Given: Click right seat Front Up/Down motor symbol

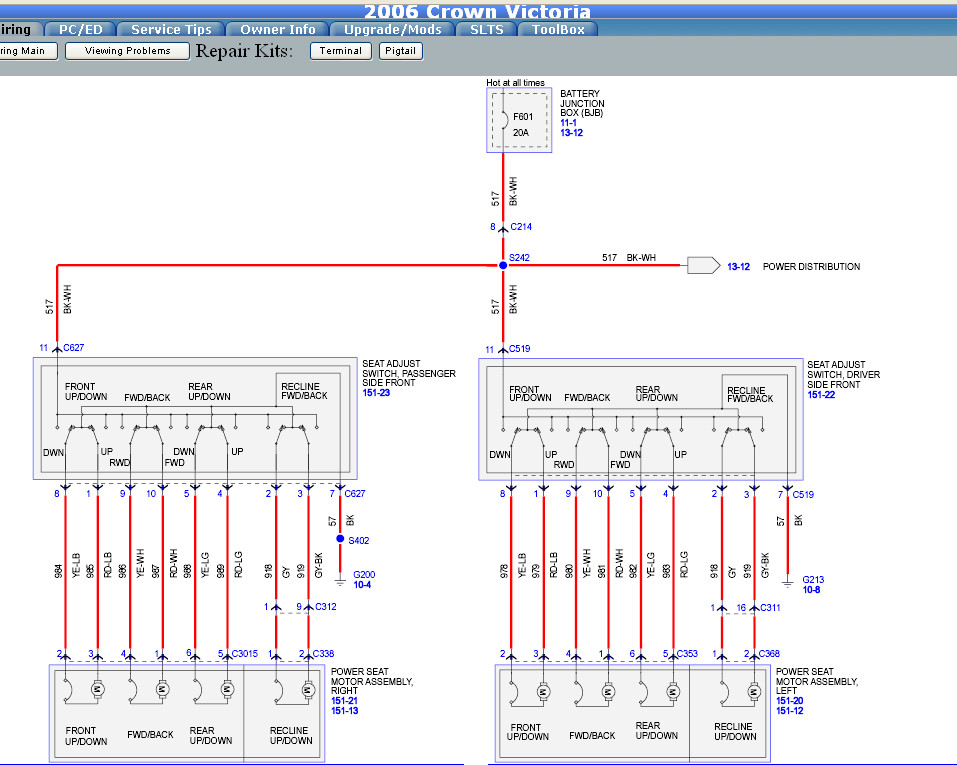Looking at the screenshot, I should click(x=98, y=689).
